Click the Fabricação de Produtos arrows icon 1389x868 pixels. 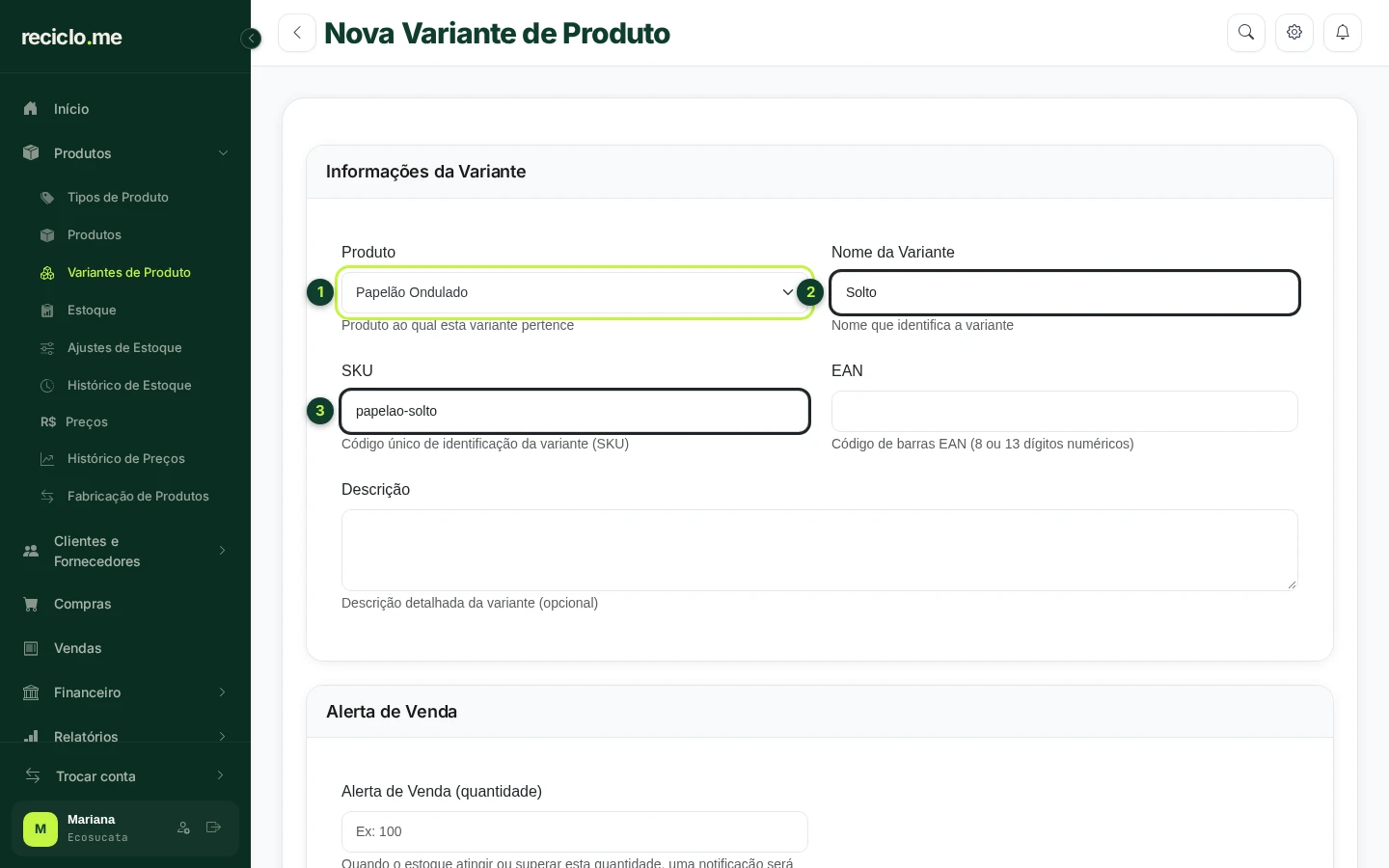pyautogui.click(x=47, y=497)
